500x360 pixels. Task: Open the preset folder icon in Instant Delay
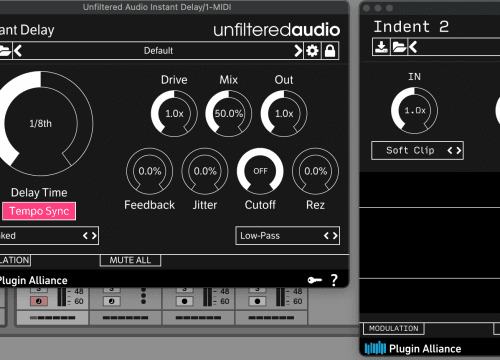5,51
